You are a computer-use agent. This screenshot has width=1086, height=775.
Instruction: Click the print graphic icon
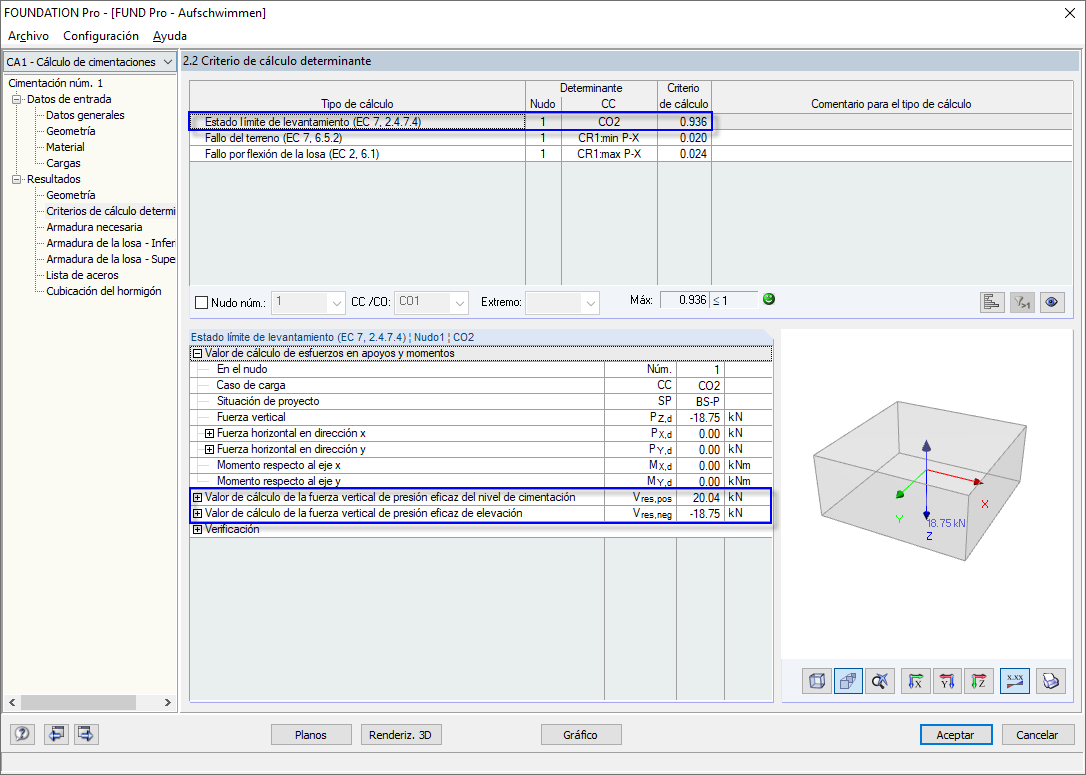pos(1051,682)
